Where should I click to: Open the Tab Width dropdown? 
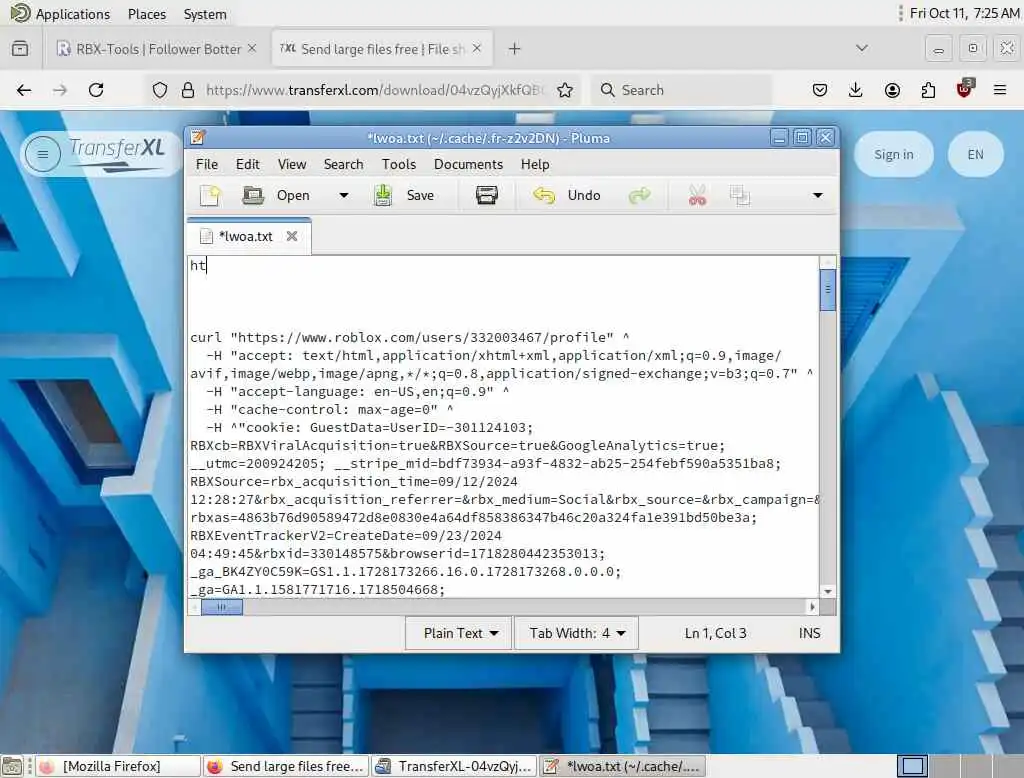click(x=577, y=633)
